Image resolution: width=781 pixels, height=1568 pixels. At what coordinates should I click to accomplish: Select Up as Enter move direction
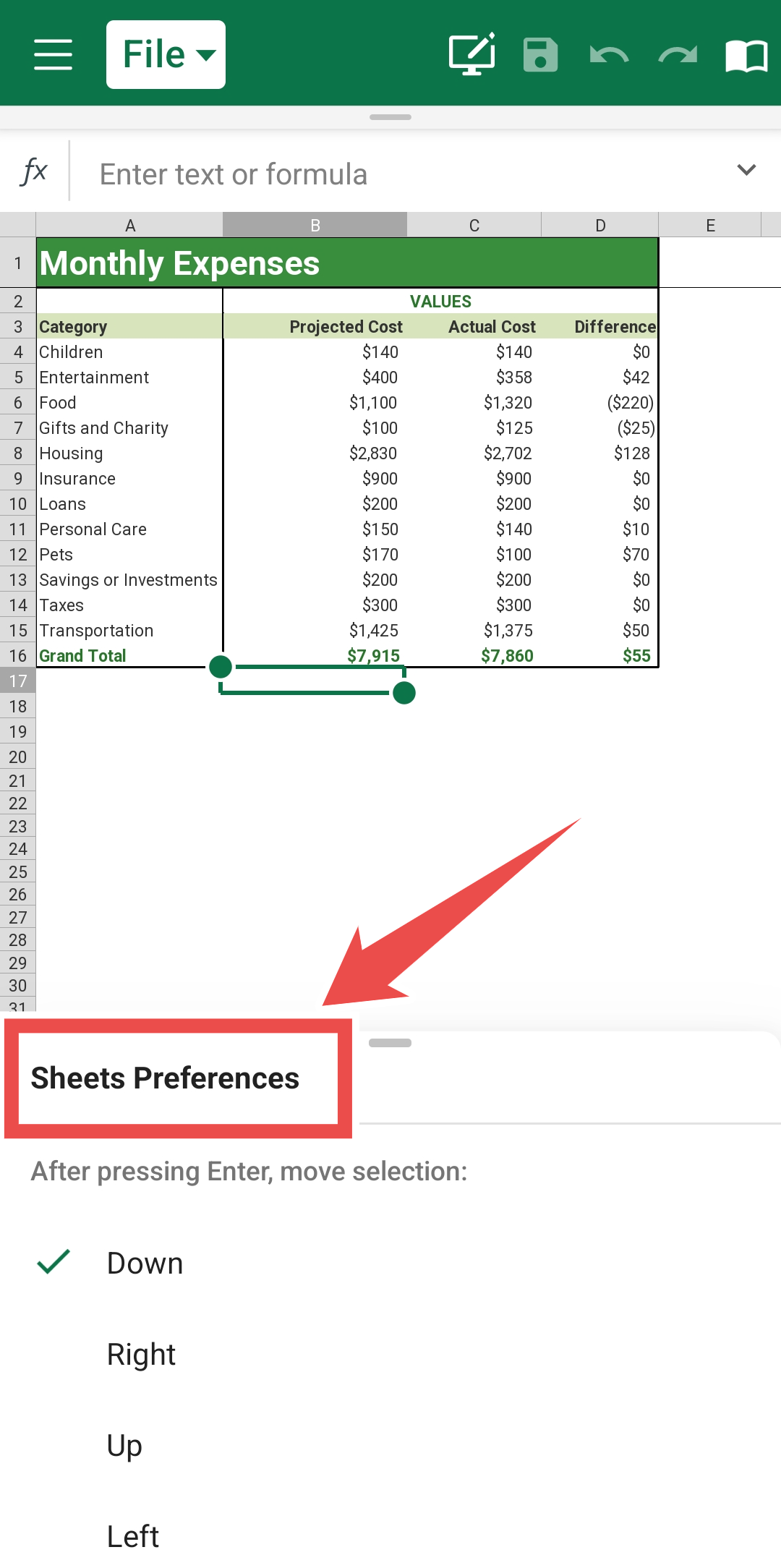tap(124, 1446)
